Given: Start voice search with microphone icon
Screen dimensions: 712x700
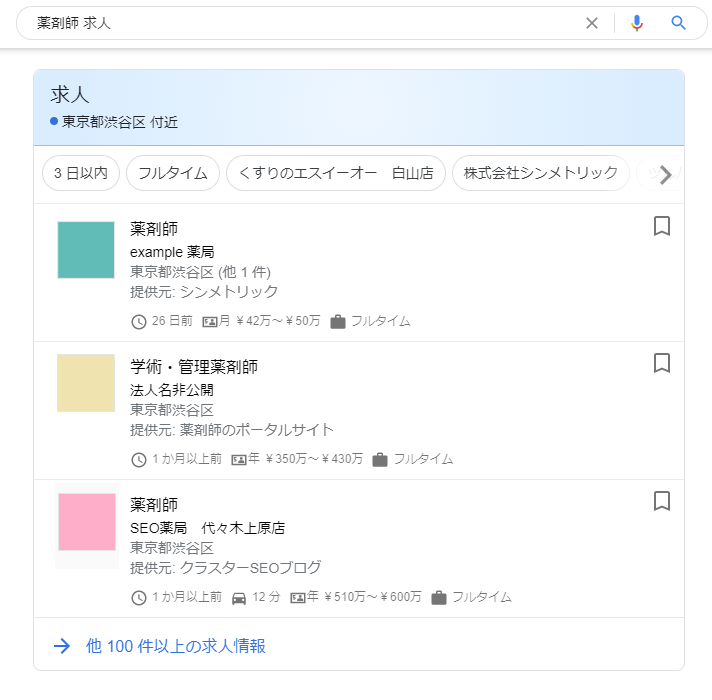Looking at the screenshot, I should (x=637, y=23).
